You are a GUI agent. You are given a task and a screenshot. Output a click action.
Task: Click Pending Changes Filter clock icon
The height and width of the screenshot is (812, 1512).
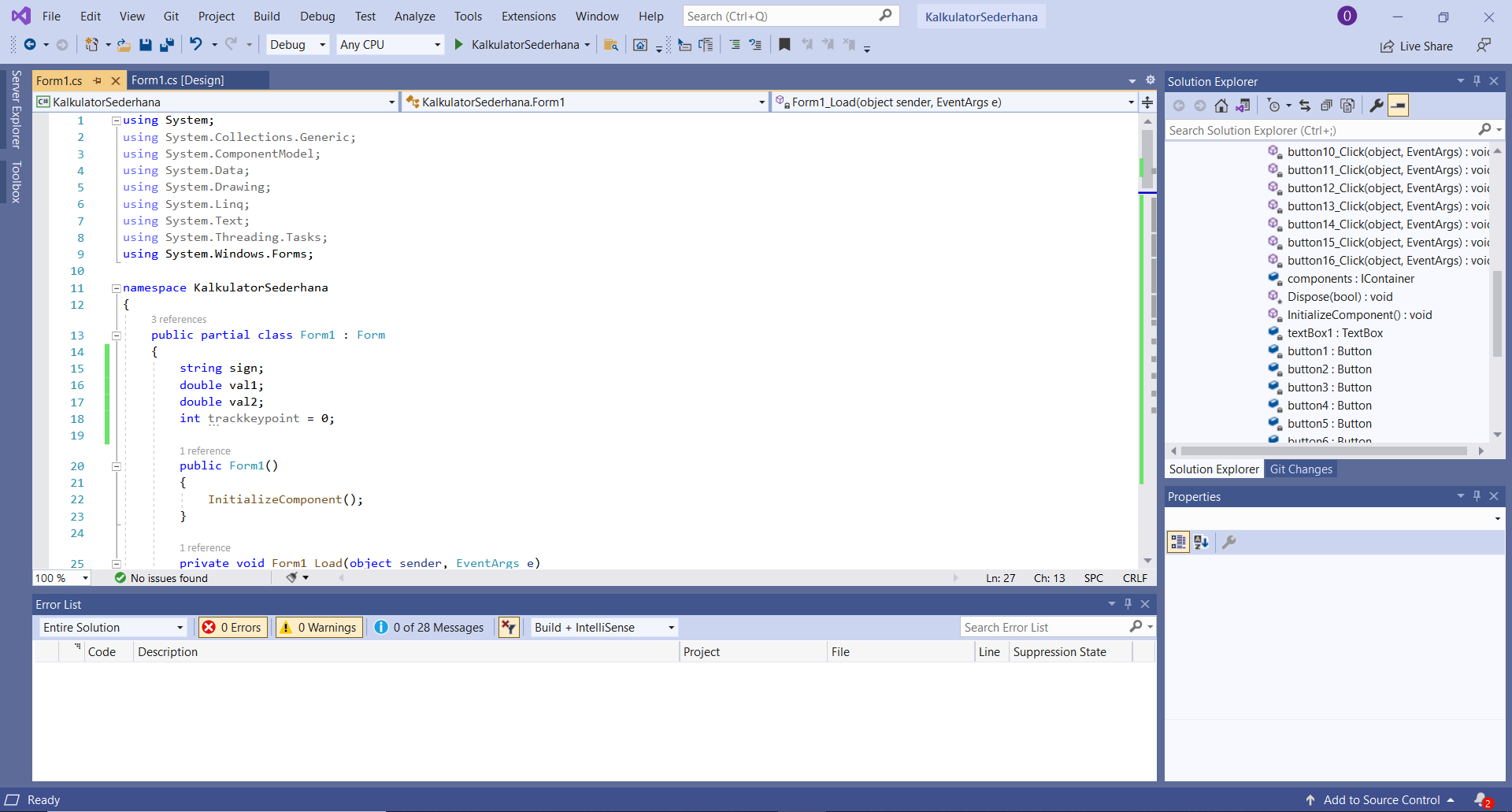[1273, 106]
